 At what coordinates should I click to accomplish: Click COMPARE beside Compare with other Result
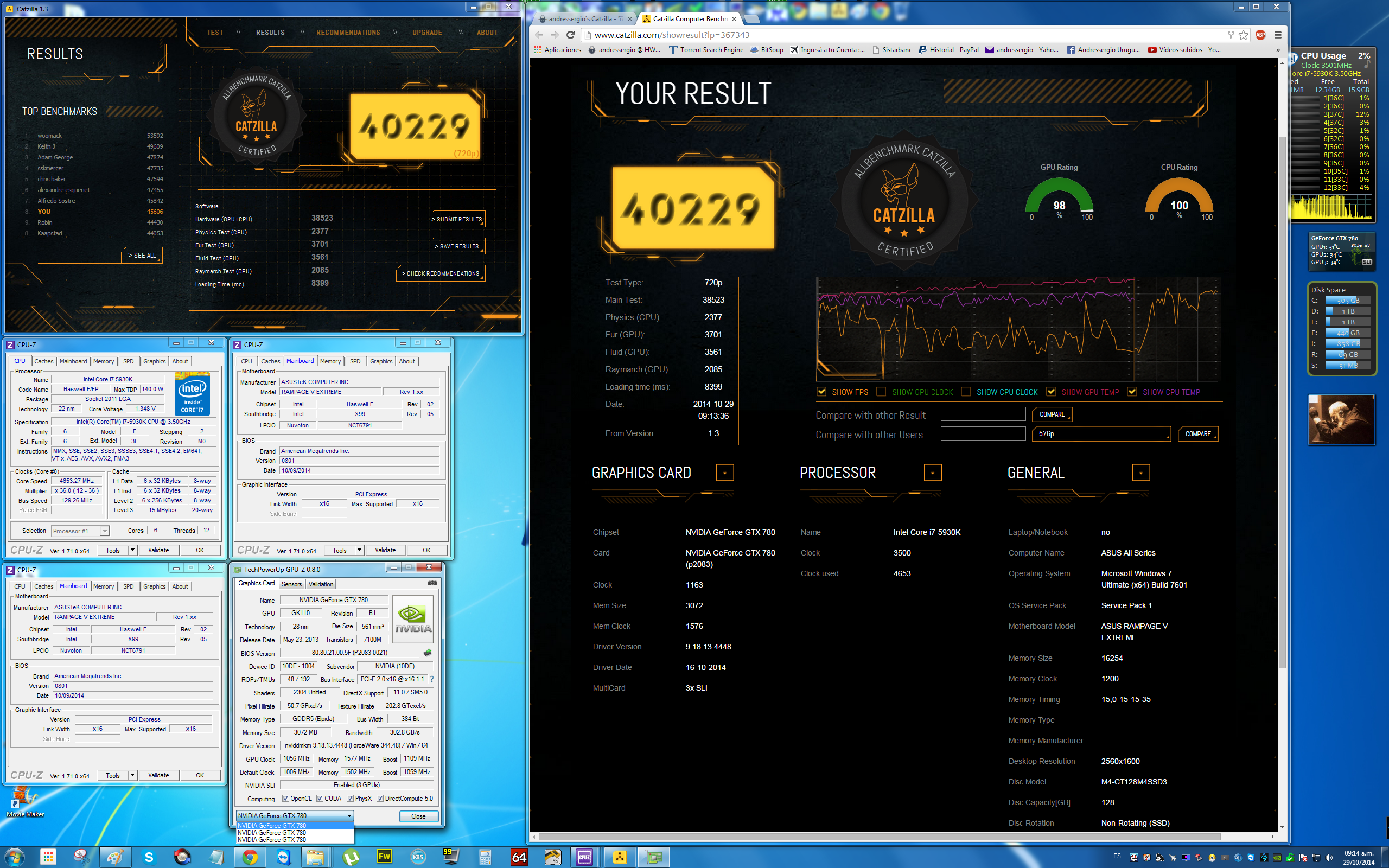coord(1052,414)
